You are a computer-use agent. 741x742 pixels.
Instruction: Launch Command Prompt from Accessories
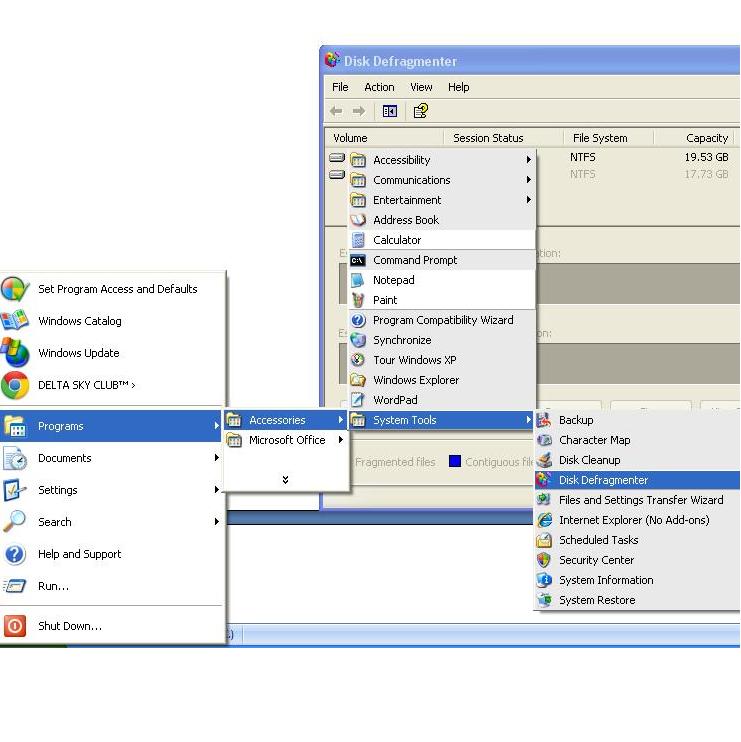coord(414,260)
